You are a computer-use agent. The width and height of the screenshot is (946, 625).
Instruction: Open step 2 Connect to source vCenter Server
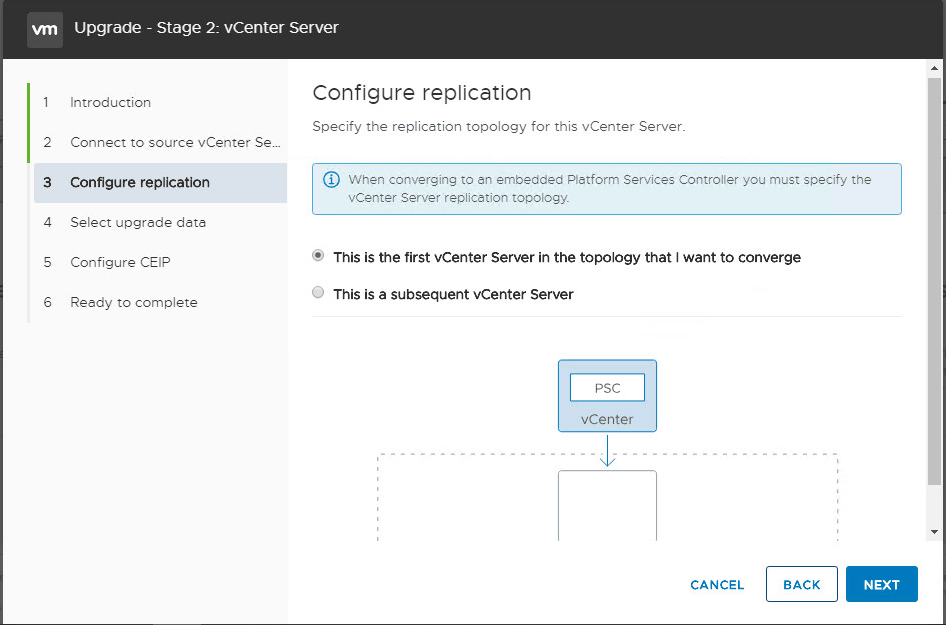(174, 142)
